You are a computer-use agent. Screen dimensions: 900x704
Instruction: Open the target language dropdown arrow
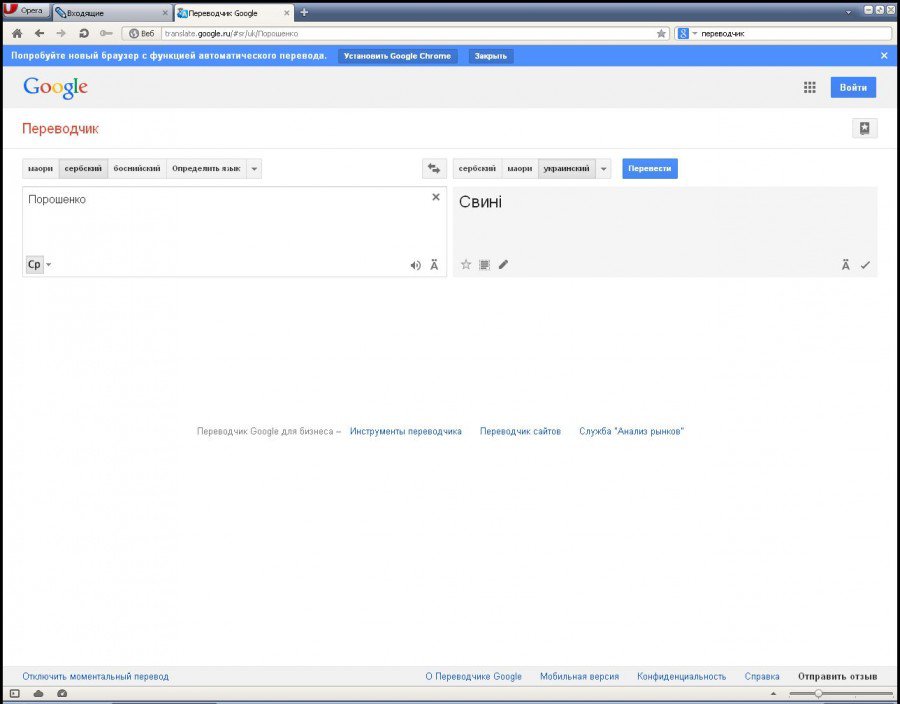coord(603,168)
